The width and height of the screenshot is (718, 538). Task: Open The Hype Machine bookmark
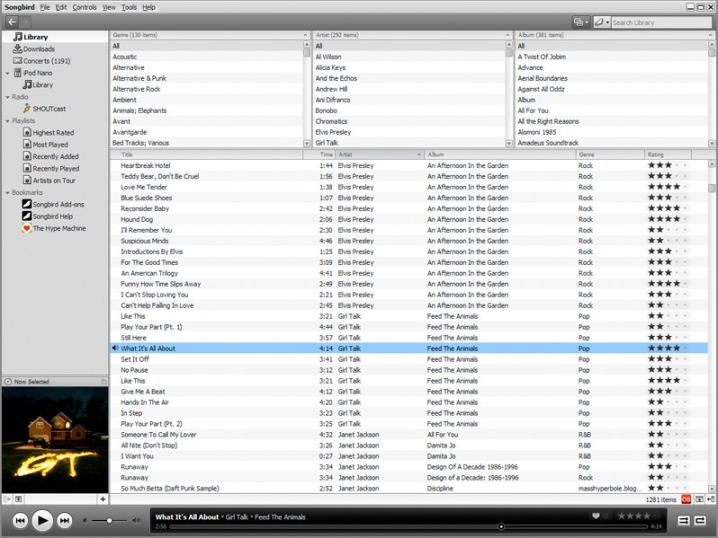[60, 228]
